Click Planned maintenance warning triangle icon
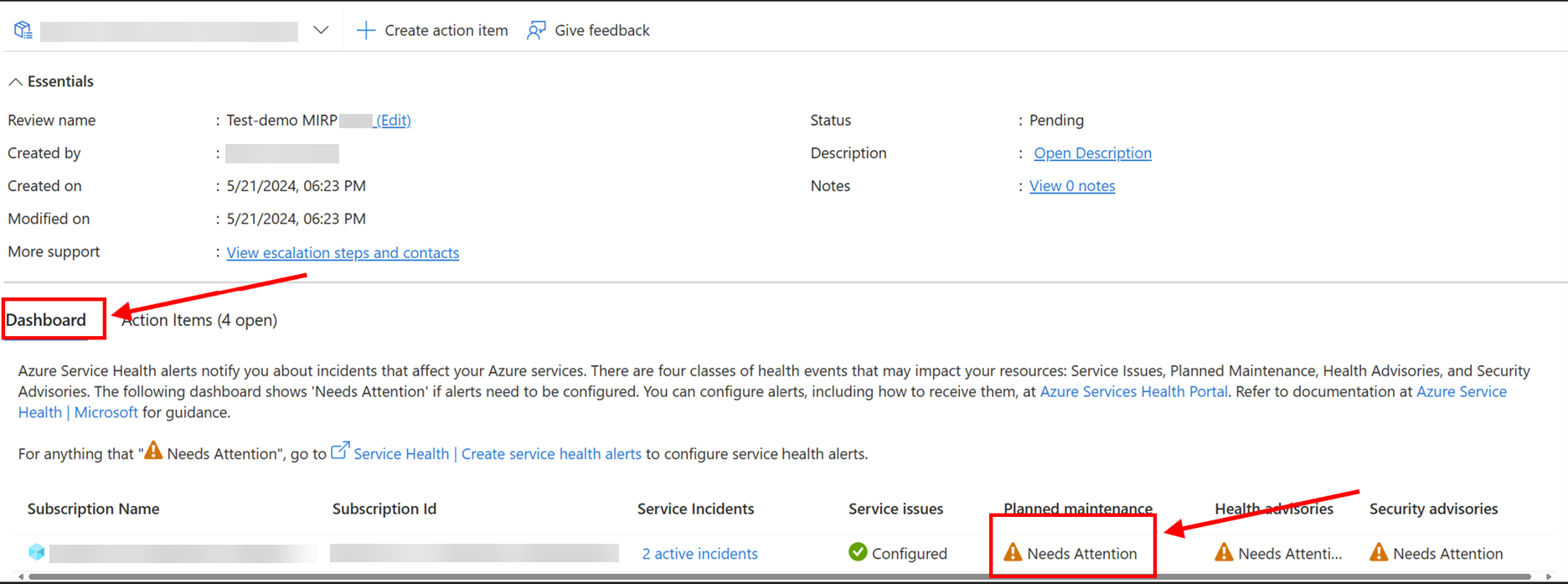 coord(1014,552)
